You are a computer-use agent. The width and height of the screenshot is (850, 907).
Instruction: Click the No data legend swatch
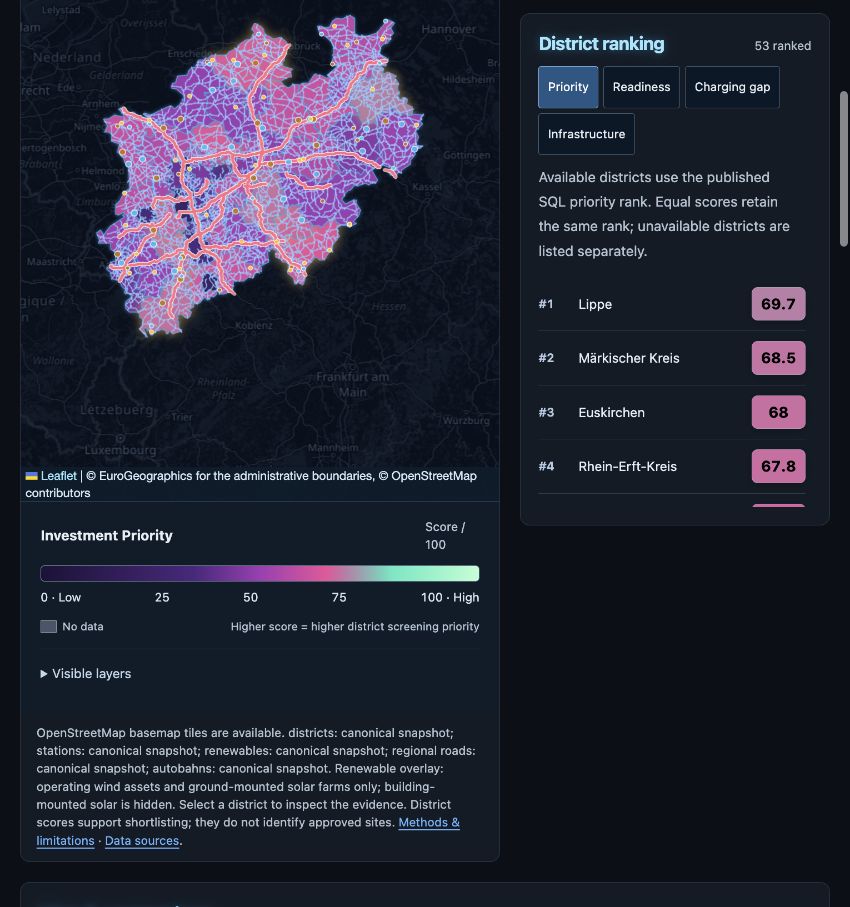point(49,626)
